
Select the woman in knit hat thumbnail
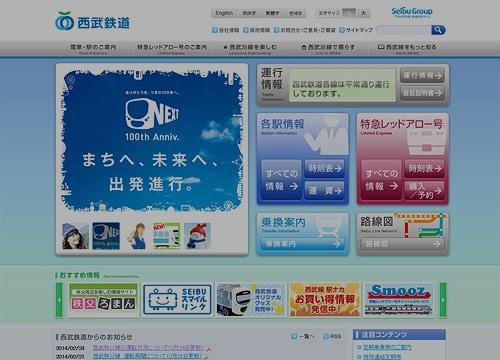point(75,236)
